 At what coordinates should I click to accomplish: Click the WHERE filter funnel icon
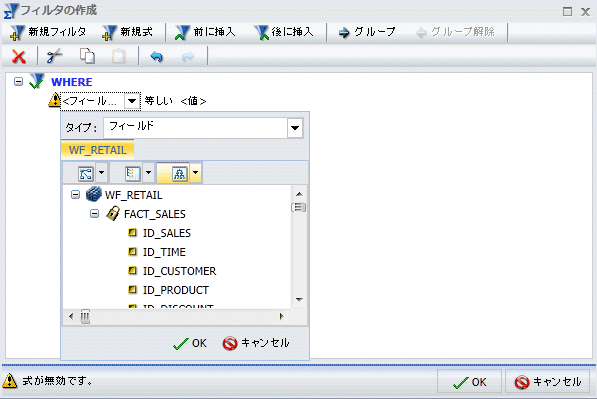(x=37, y=81)
